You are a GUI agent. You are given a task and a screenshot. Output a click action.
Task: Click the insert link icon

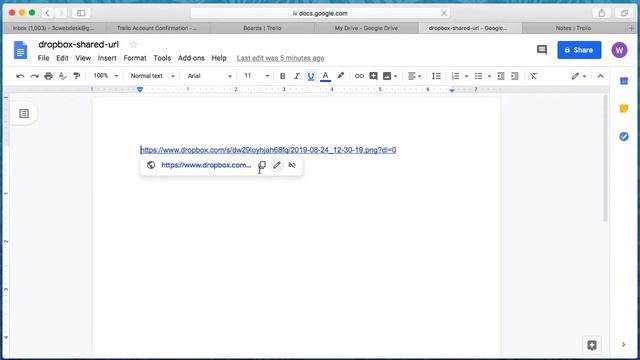[359, 76]
